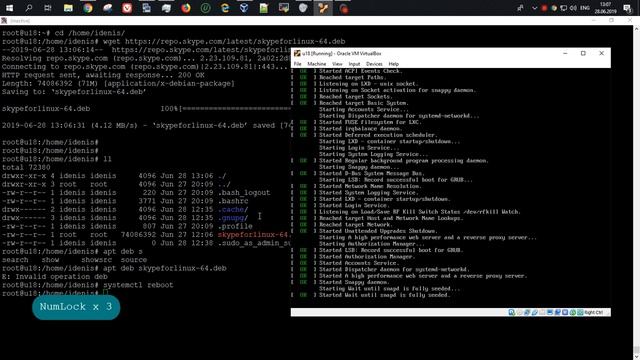Image resolution: width=640 pixels, height=360 pixels.
Task: Switch the ENG input language indicator
Action: tap(585, 8)
